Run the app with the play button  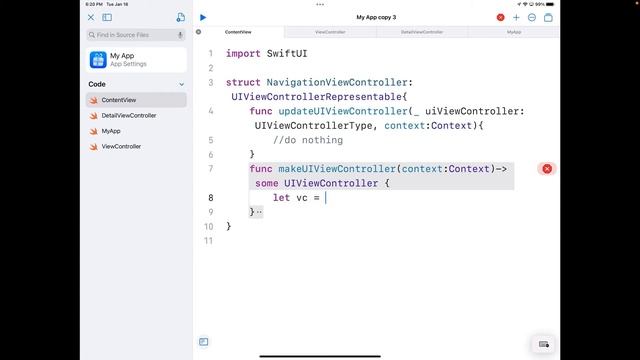coord(203,18)
